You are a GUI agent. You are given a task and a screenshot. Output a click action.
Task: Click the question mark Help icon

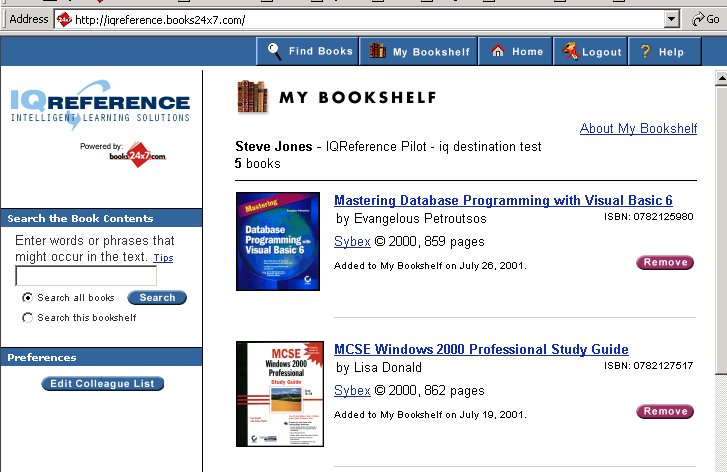point(645,51)
